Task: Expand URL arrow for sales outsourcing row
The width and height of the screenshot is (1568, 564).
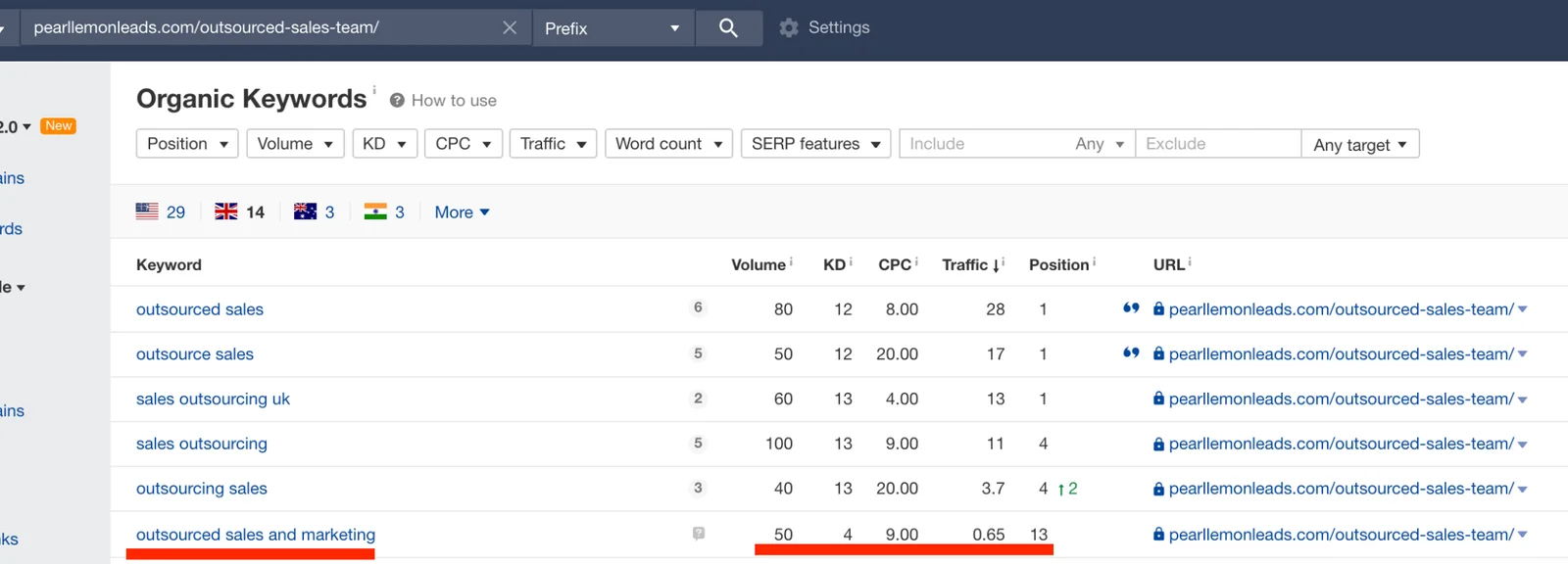Action: pos(1522,445)
